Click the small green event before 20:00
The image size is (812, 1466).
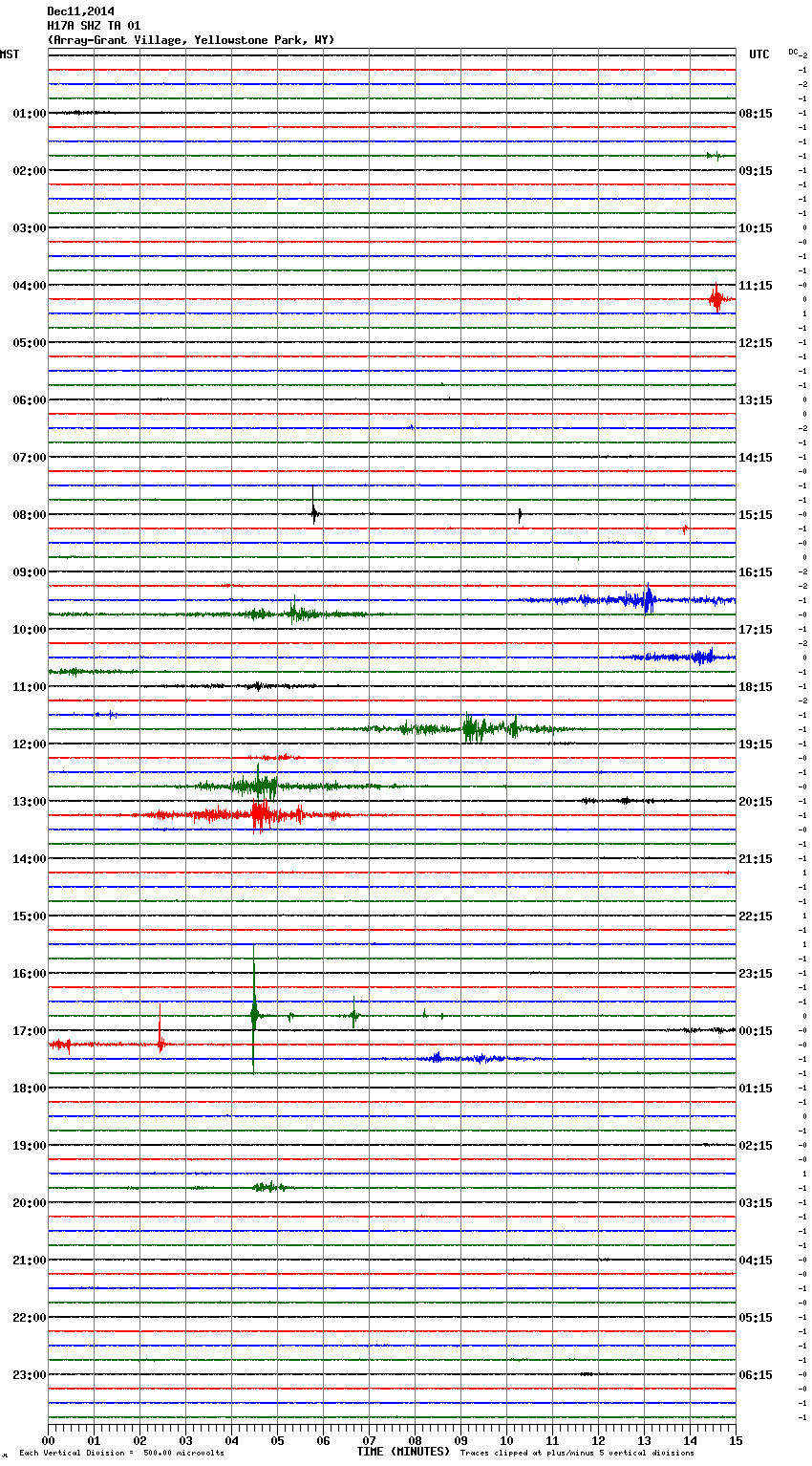270,1187
